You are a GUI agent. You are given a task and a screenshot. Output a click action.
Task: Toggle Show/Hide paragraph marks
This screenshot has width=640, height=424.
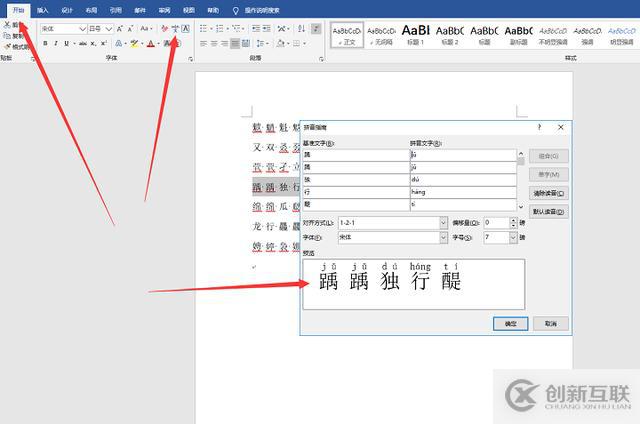[316, 29]
